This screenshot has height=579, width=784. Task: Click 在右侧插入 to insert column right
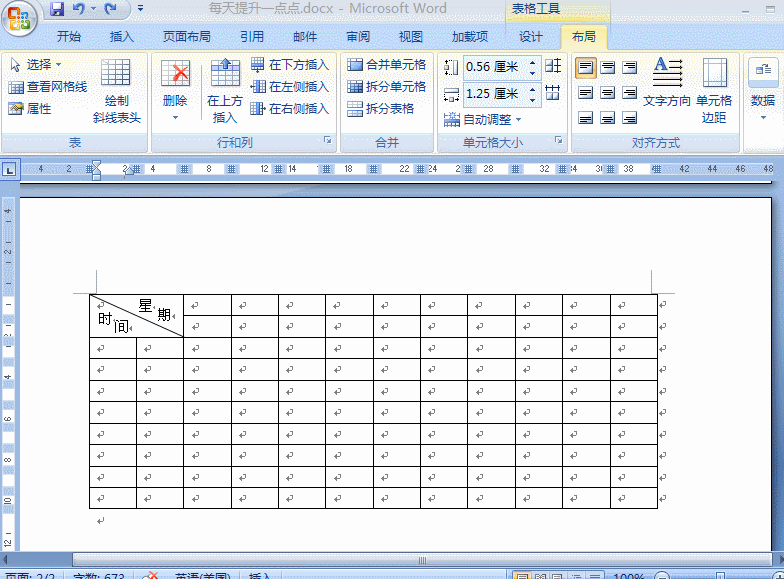coord(290,108)
